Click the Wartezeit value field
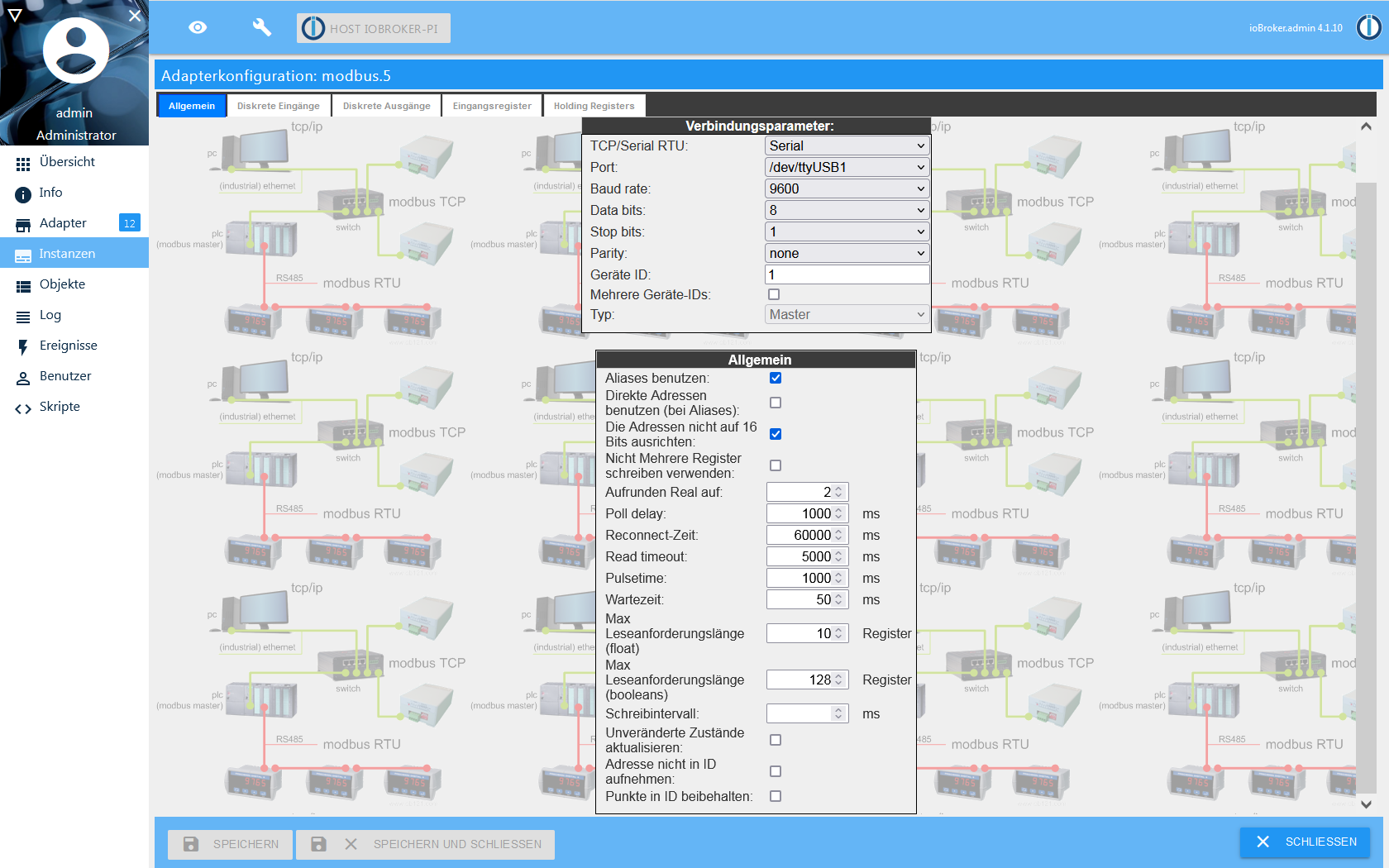The width and height of the screenshot is (1389, 868). [x=808, y=599]
